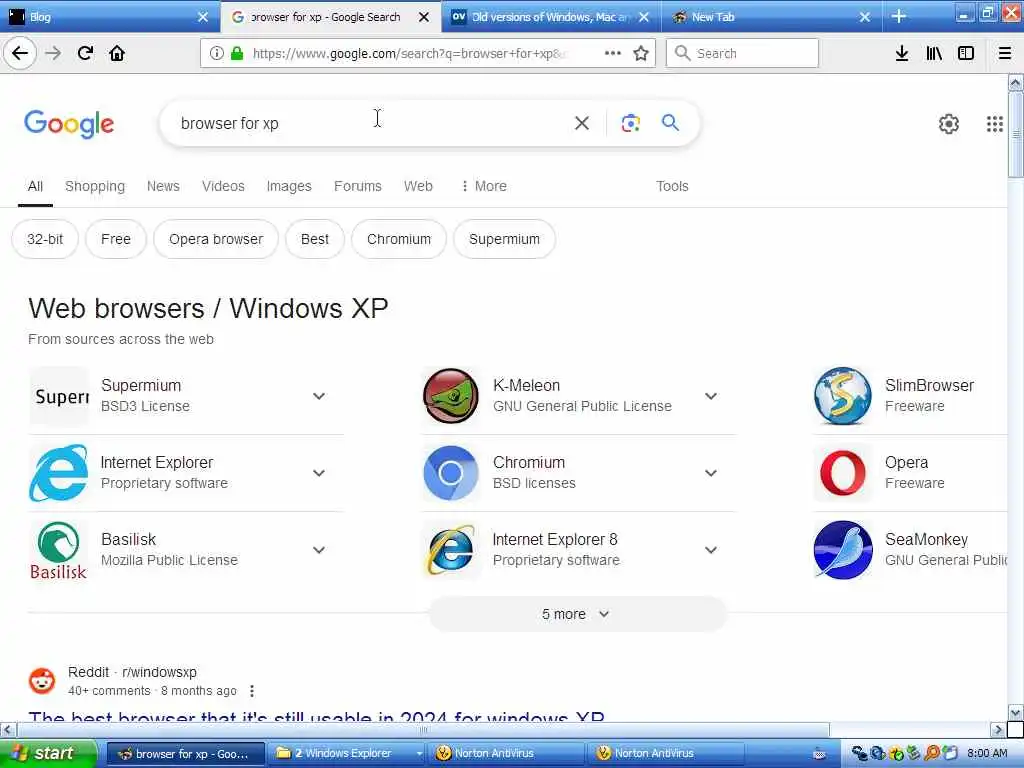Switch to the Images results tab

tap(289, 186)
